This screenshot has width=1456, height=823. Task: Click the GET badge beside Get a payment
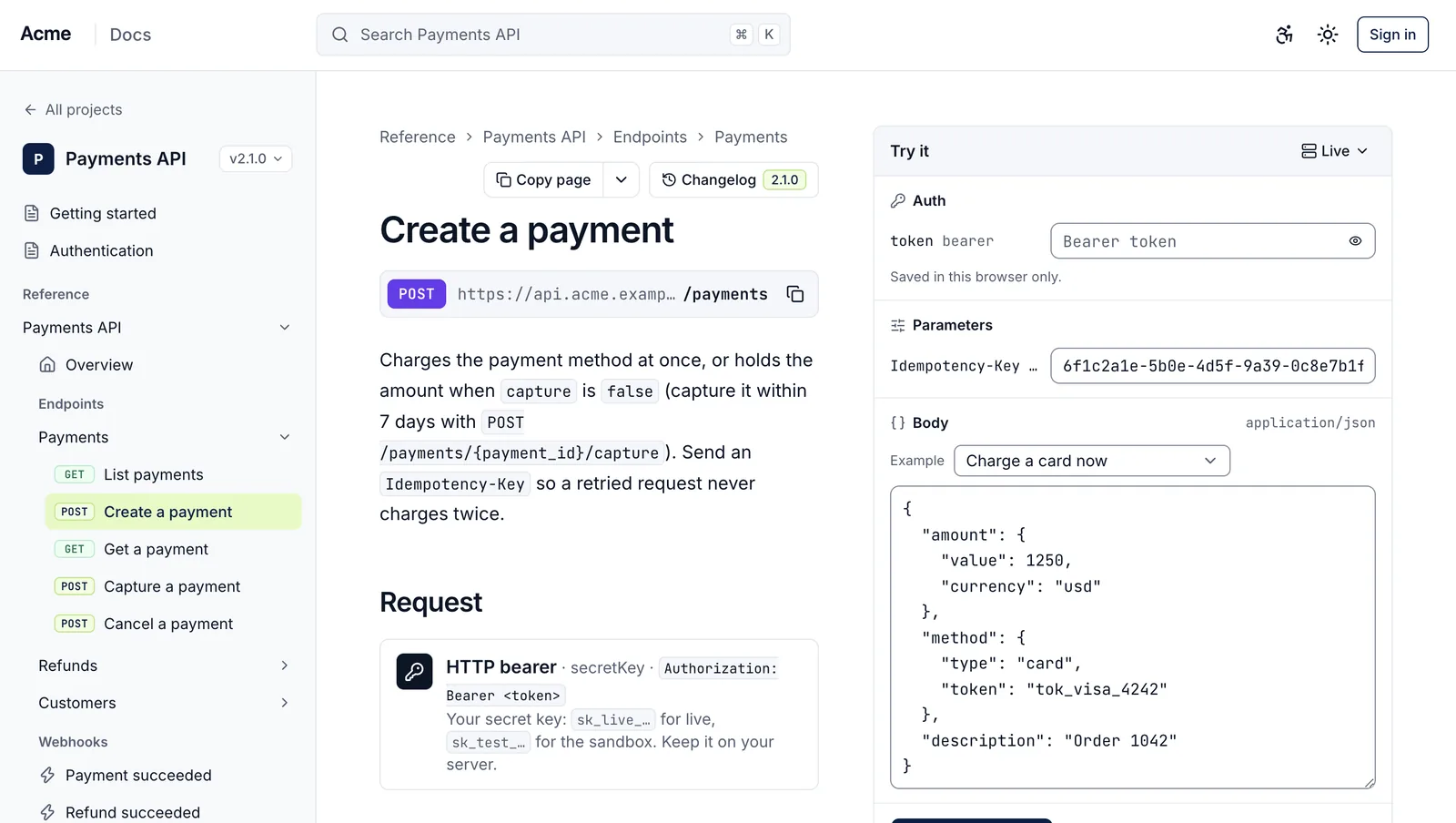coord(75,549)
